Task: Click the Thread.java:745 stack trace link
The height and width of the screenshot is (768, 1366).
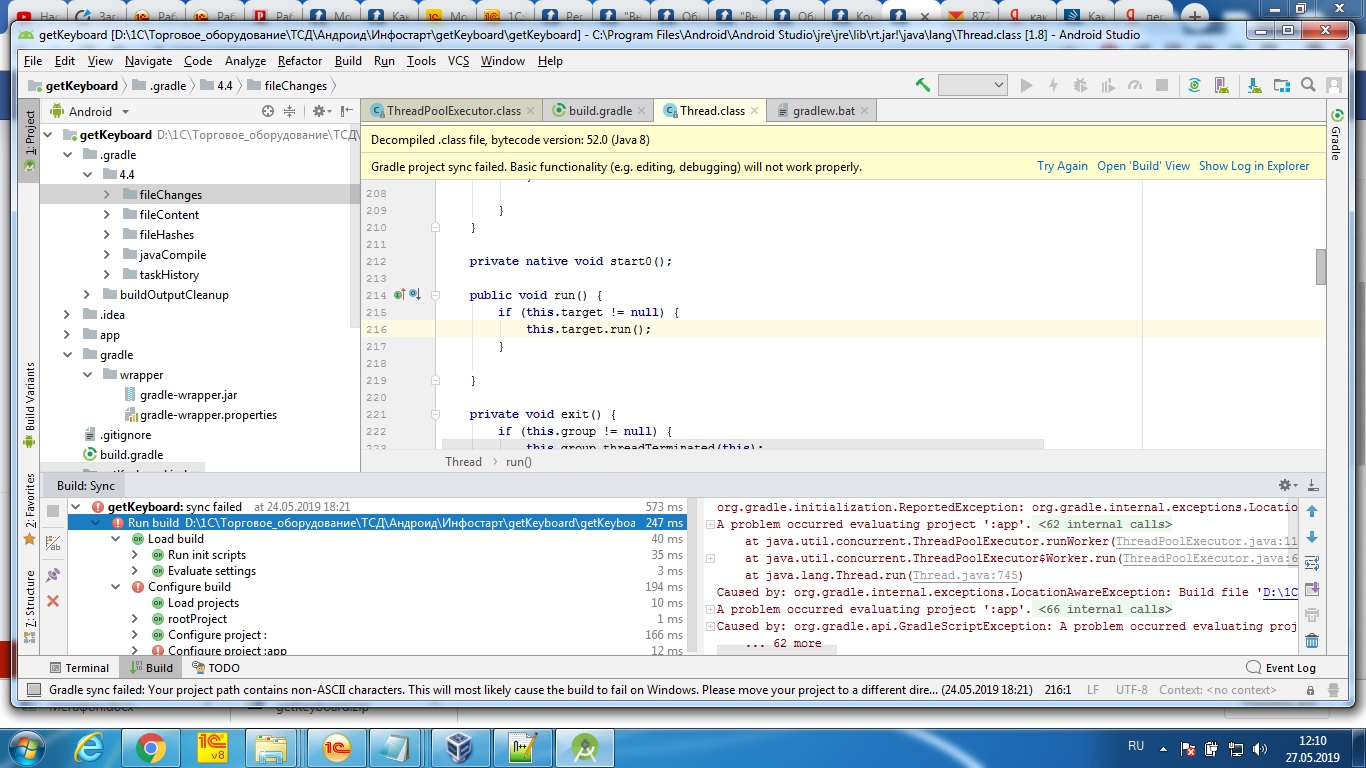Action: 964,575
